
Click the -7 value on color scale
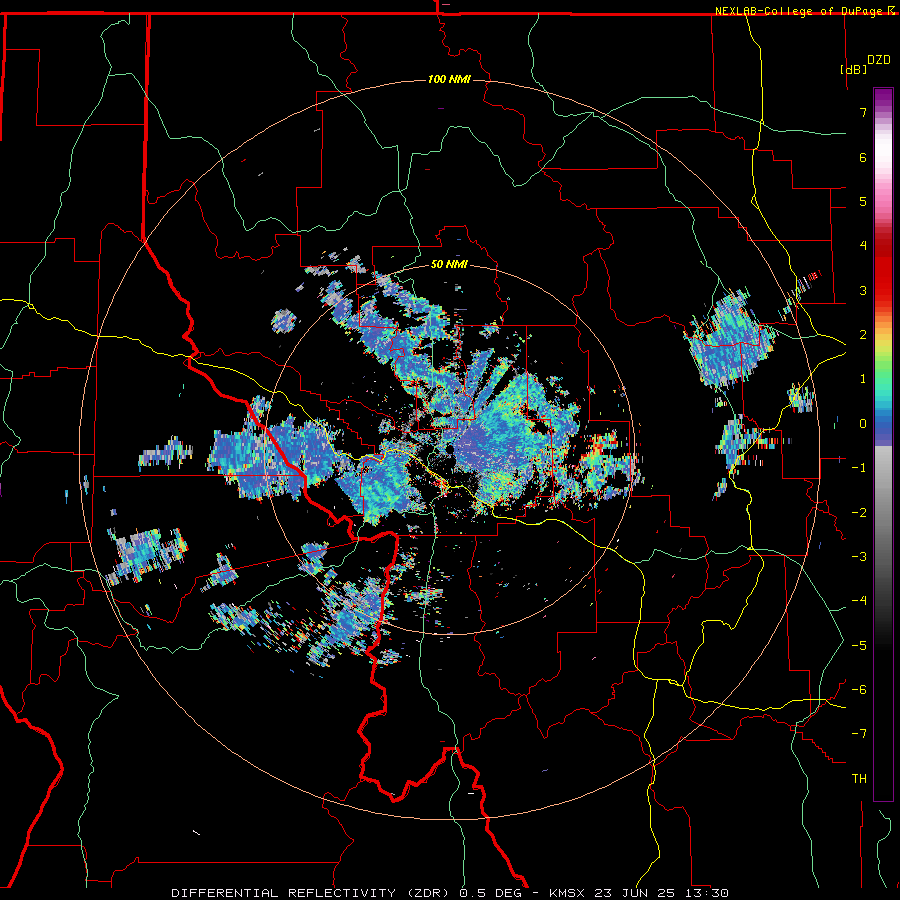(859, 734)
